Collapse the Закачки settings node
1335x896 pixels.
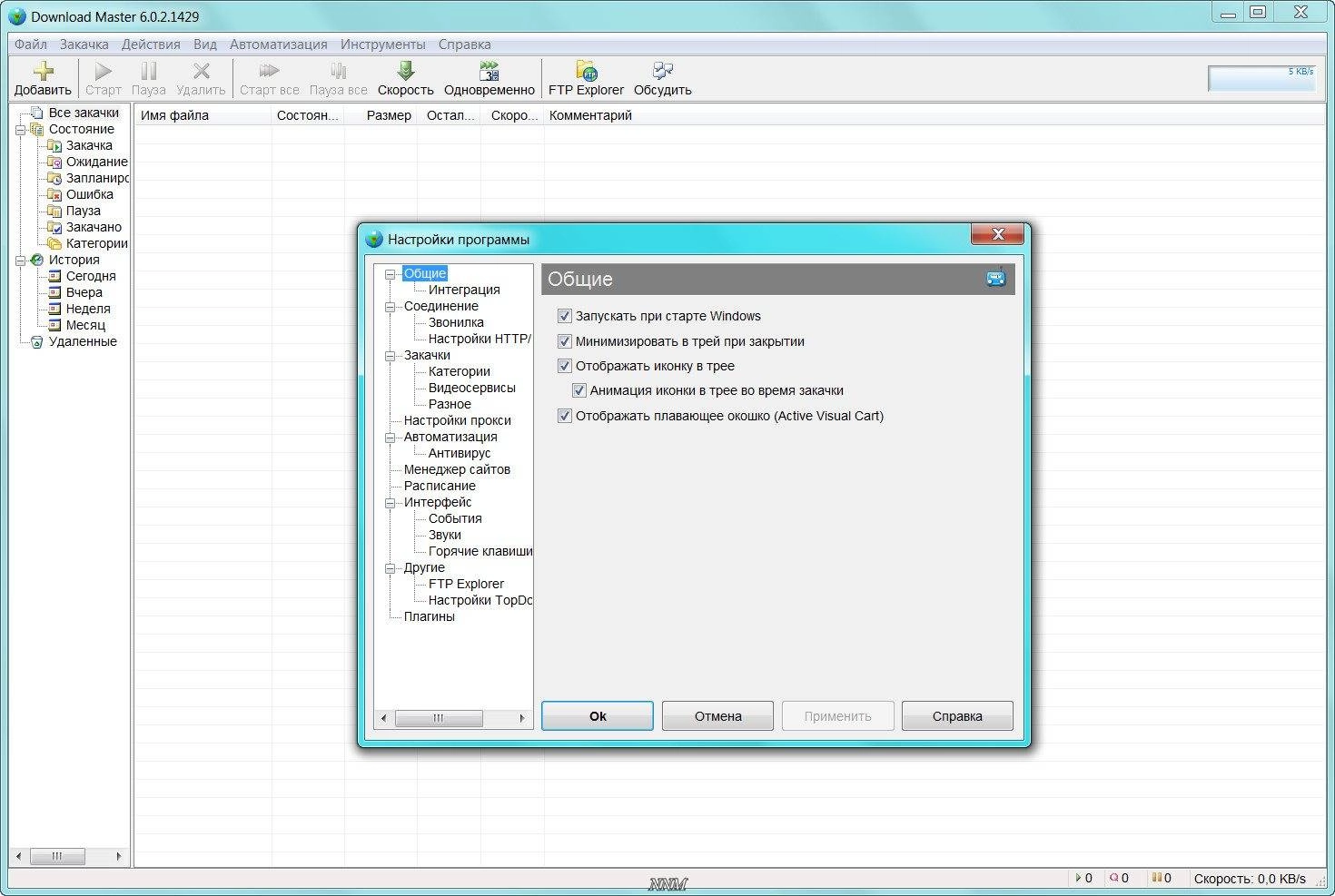pos(391,356)
